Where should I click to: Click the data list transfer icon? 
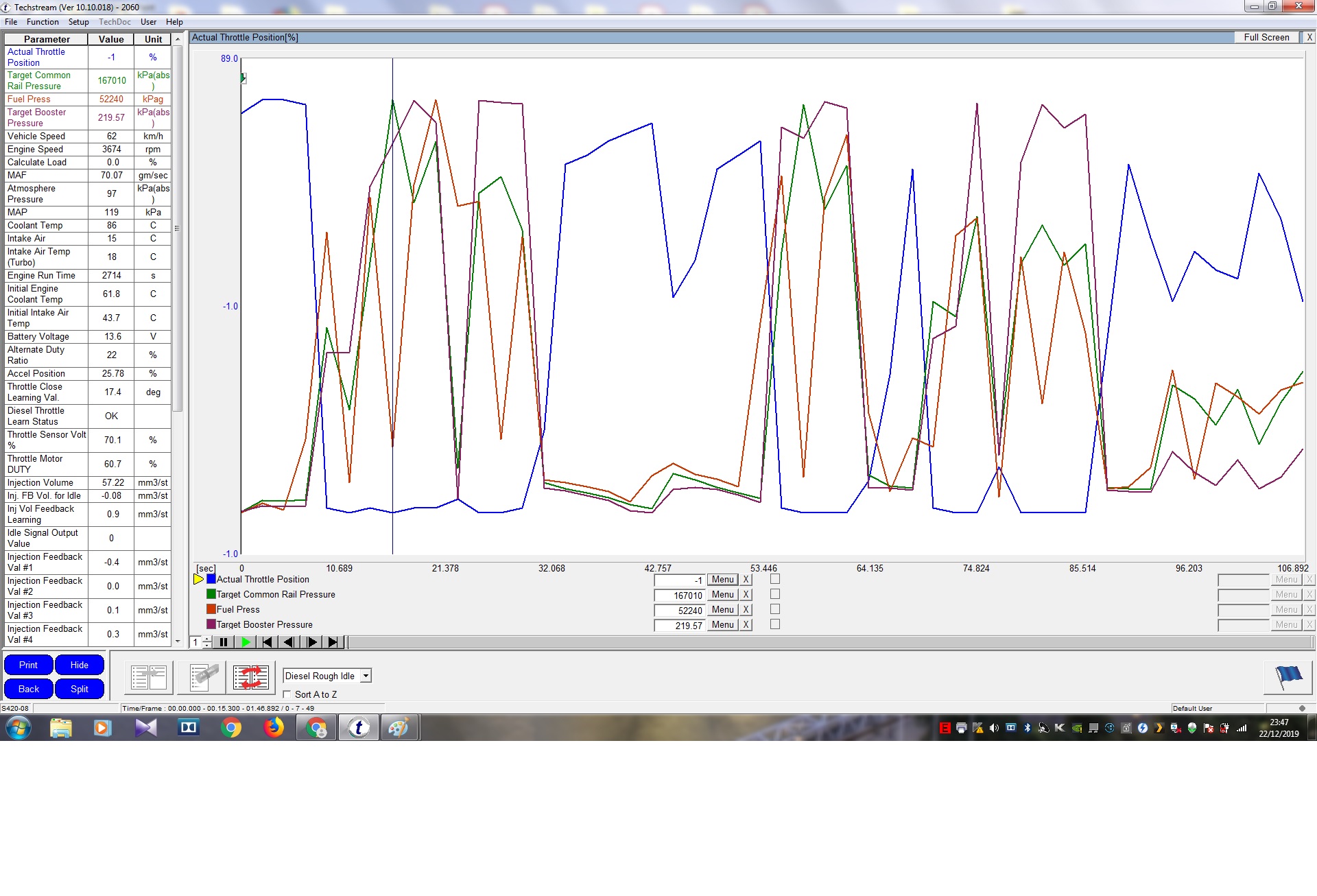tap(149, 677)
